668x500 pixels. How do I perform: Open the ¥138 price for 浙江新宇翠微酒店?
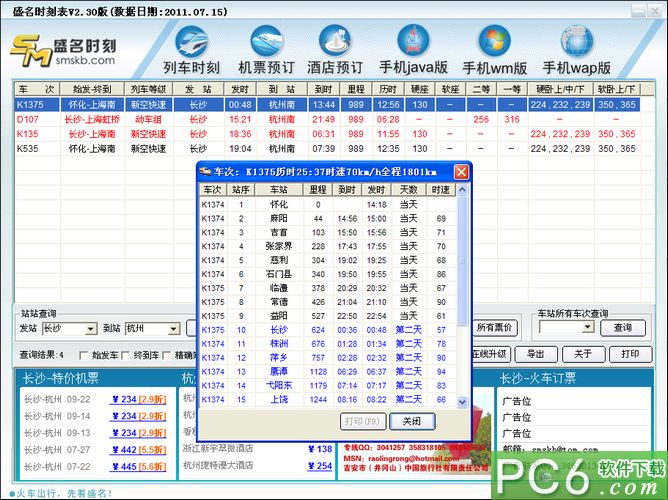(320, 449)
